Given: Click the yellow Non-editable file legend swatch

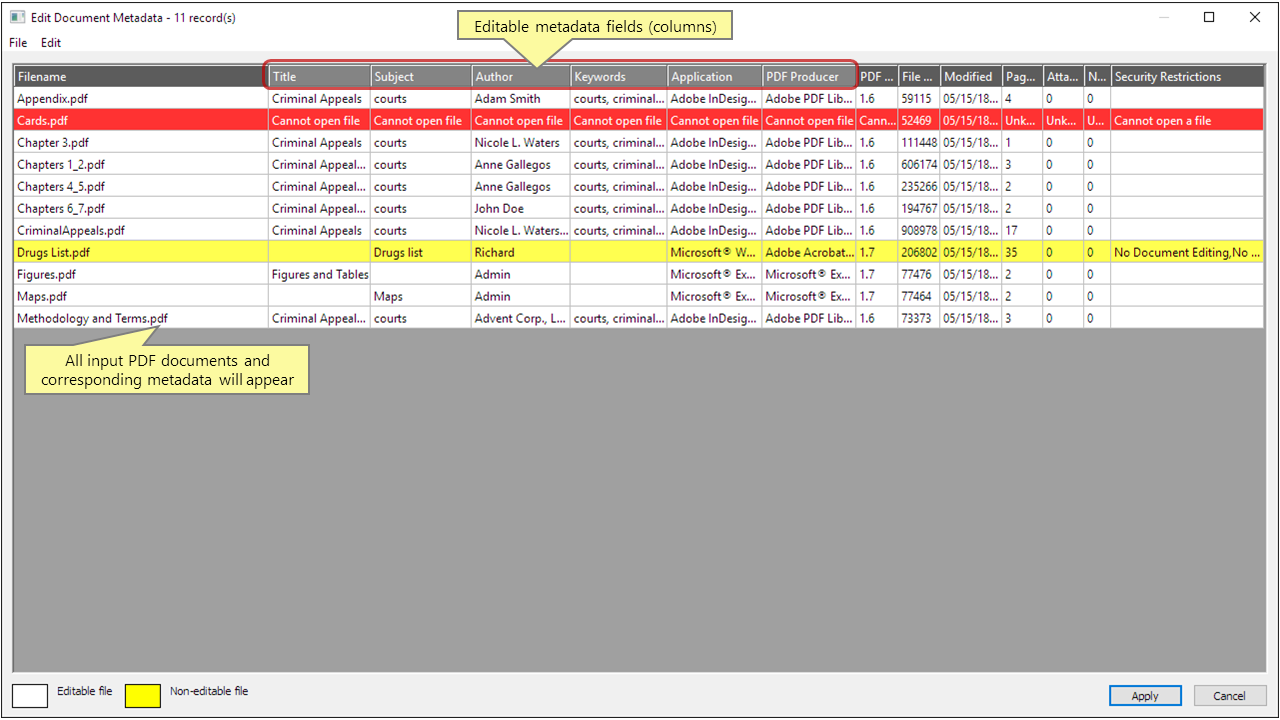Looking at the screenshot, I should (142, 694).
